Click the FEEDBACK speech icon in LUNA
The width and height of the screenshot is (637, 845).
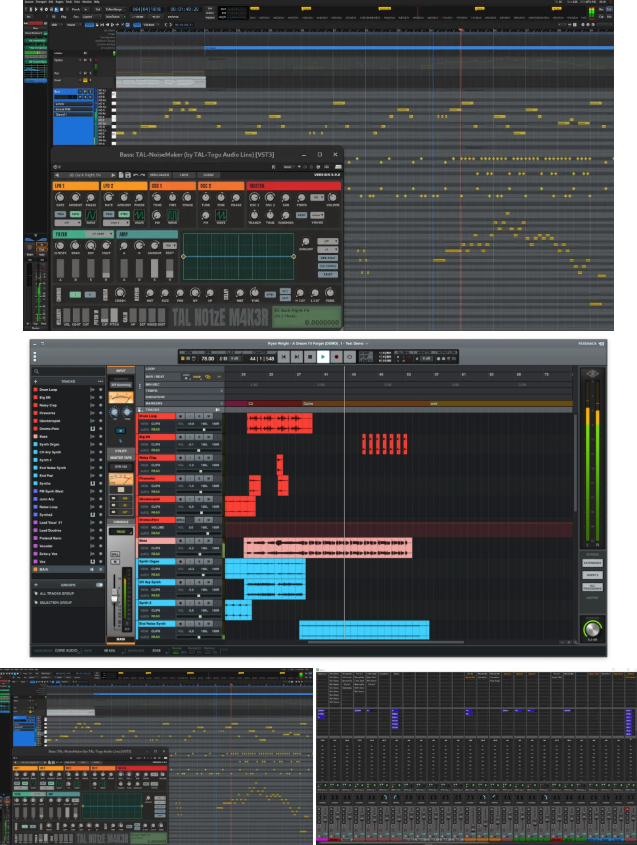click(x=601, y=343)
